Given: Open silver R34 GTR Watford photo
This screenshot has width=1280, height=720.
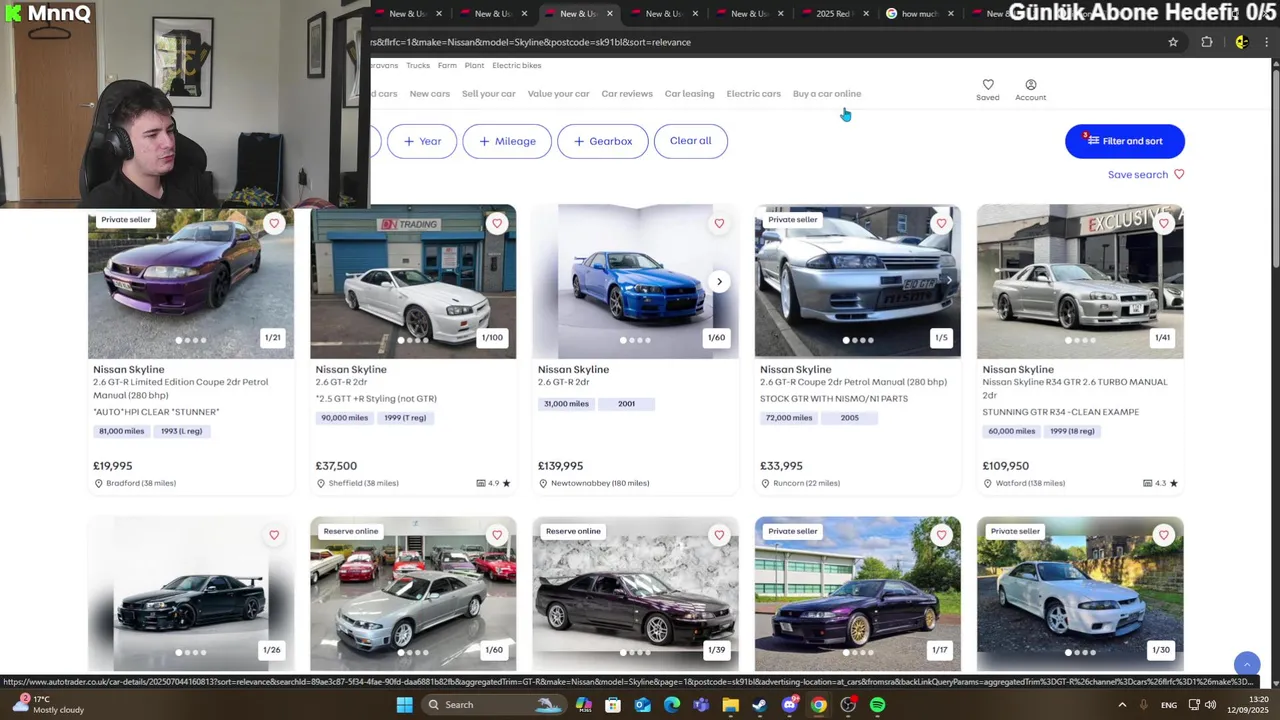Looking at the screenshot, I should pyautogui.click(x=1080, y=282).
